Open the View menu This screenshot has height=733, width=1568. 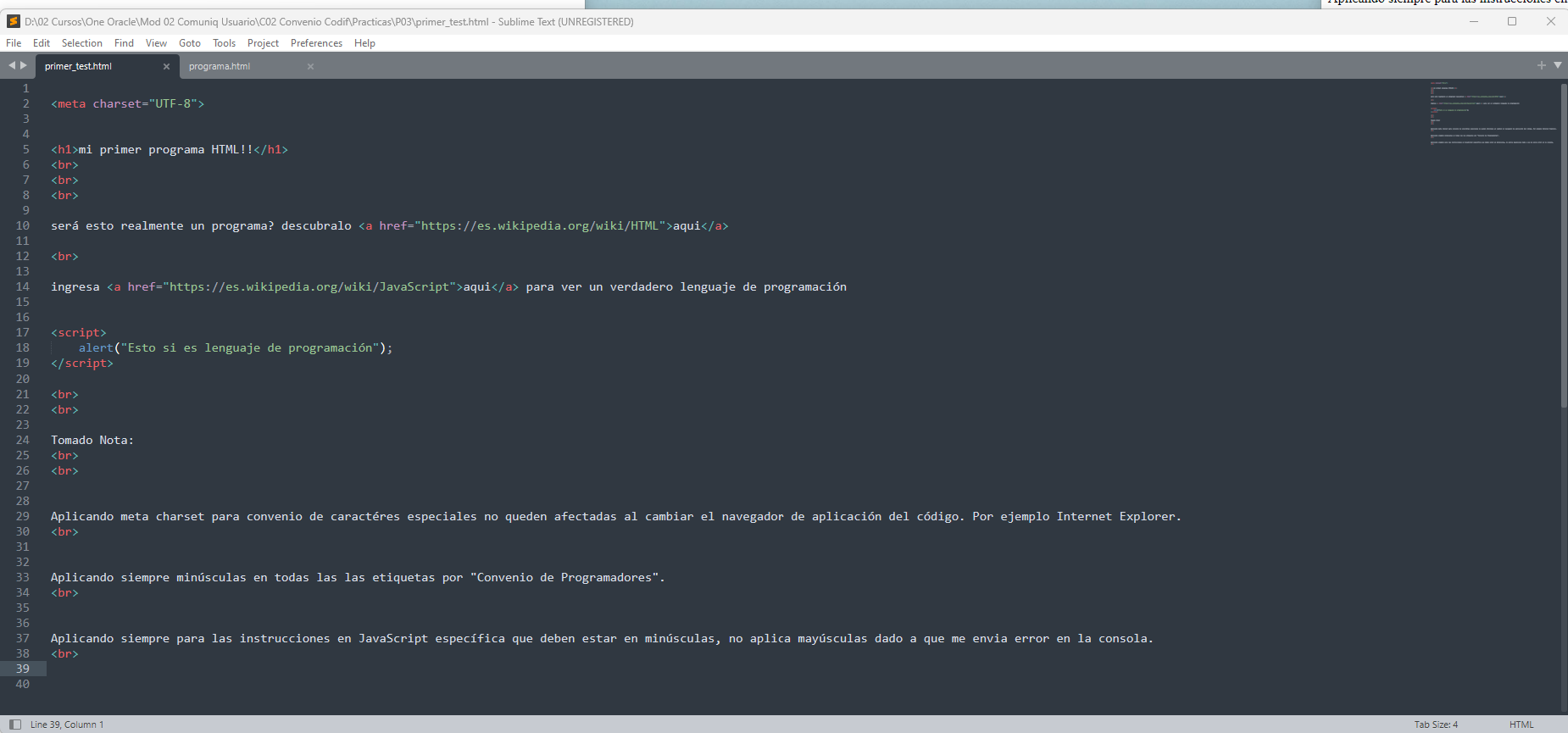pos(156,43)
